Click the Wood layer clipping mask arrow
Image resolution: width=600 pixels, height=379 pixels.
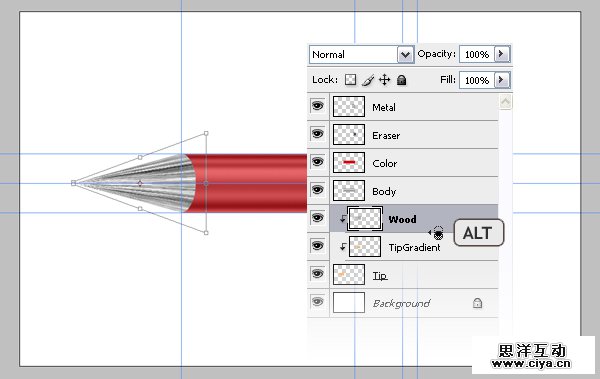click(342, 219)
